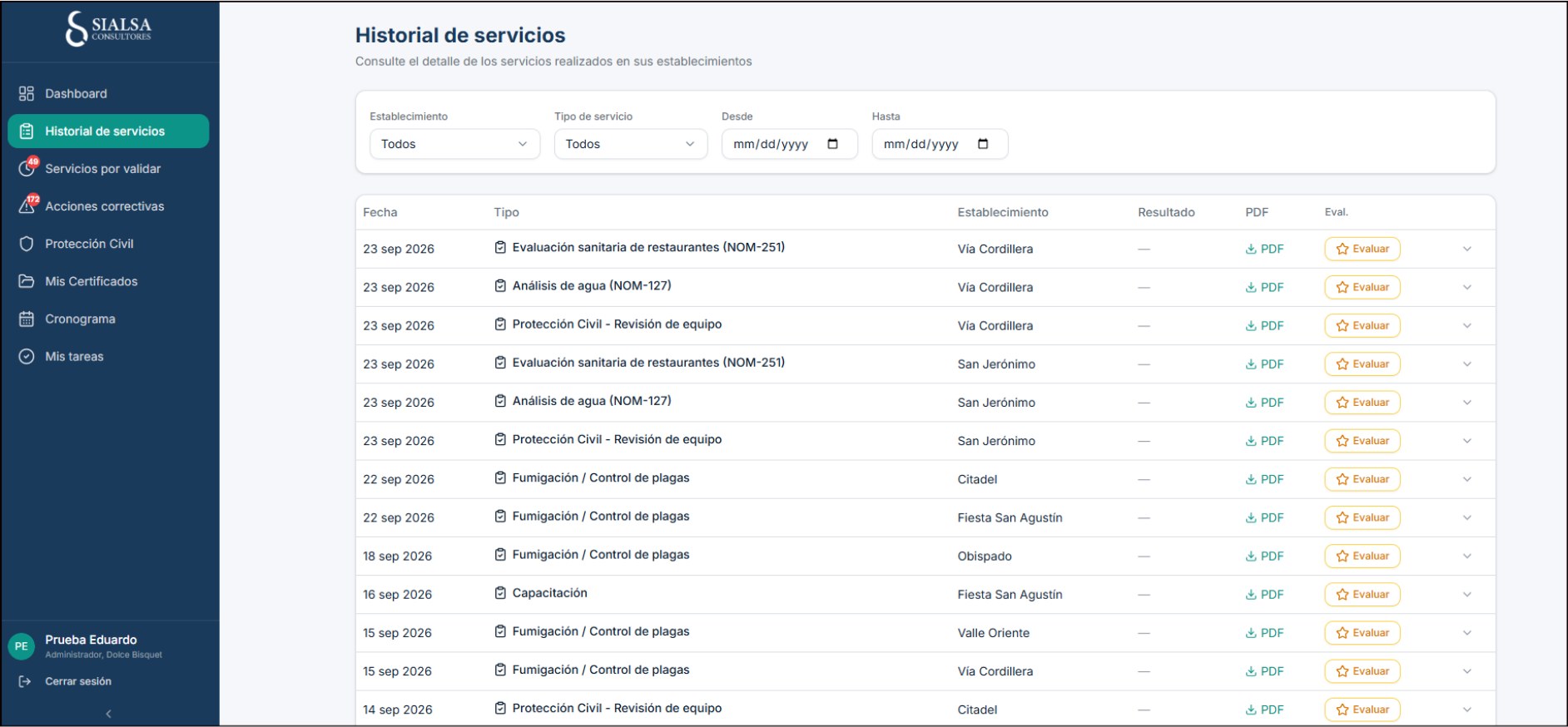Viewport: 1568px width, 727px height.
Task: Click the Acciones correctivas warning icon
Action: point(27,205)
